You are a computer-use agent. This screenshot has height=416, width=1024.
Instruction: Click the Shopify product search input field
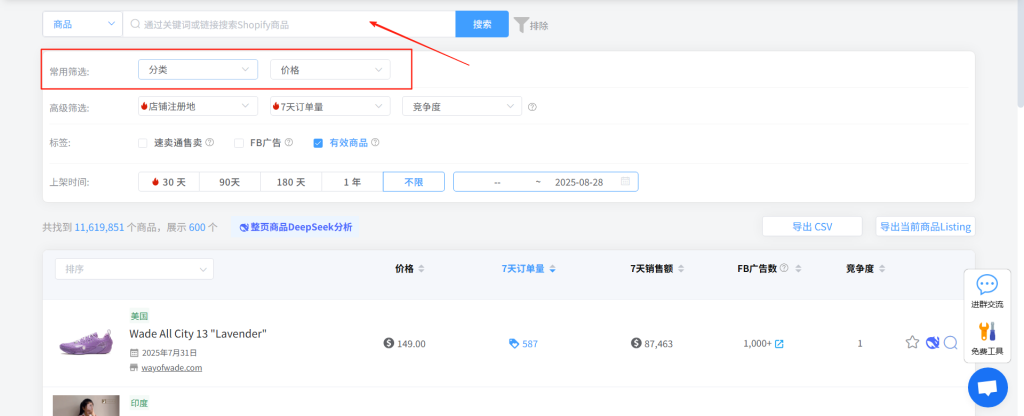[290, 24]
